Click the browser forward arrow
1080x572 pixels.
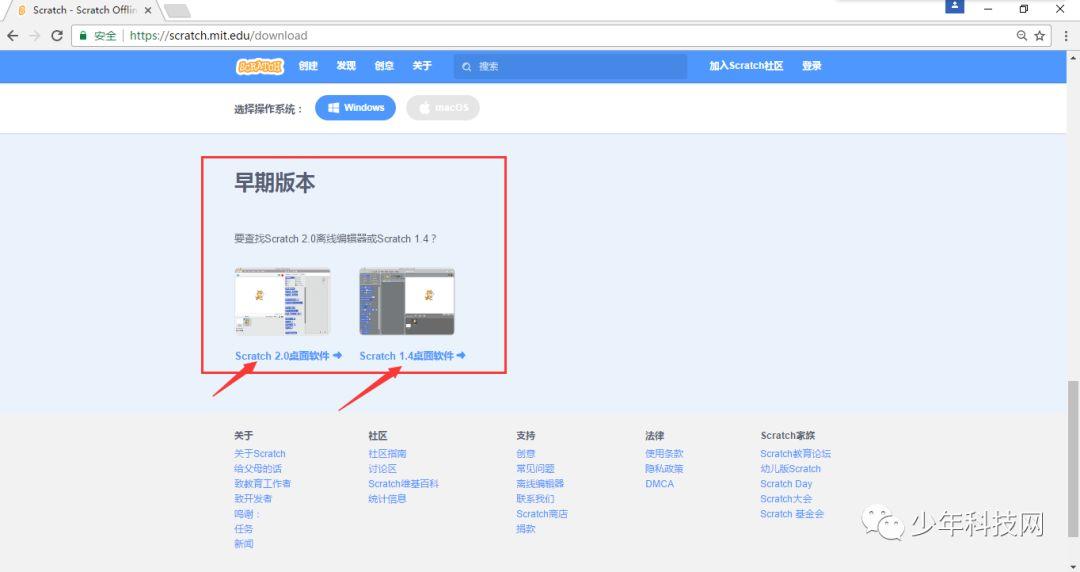point(34,36)
